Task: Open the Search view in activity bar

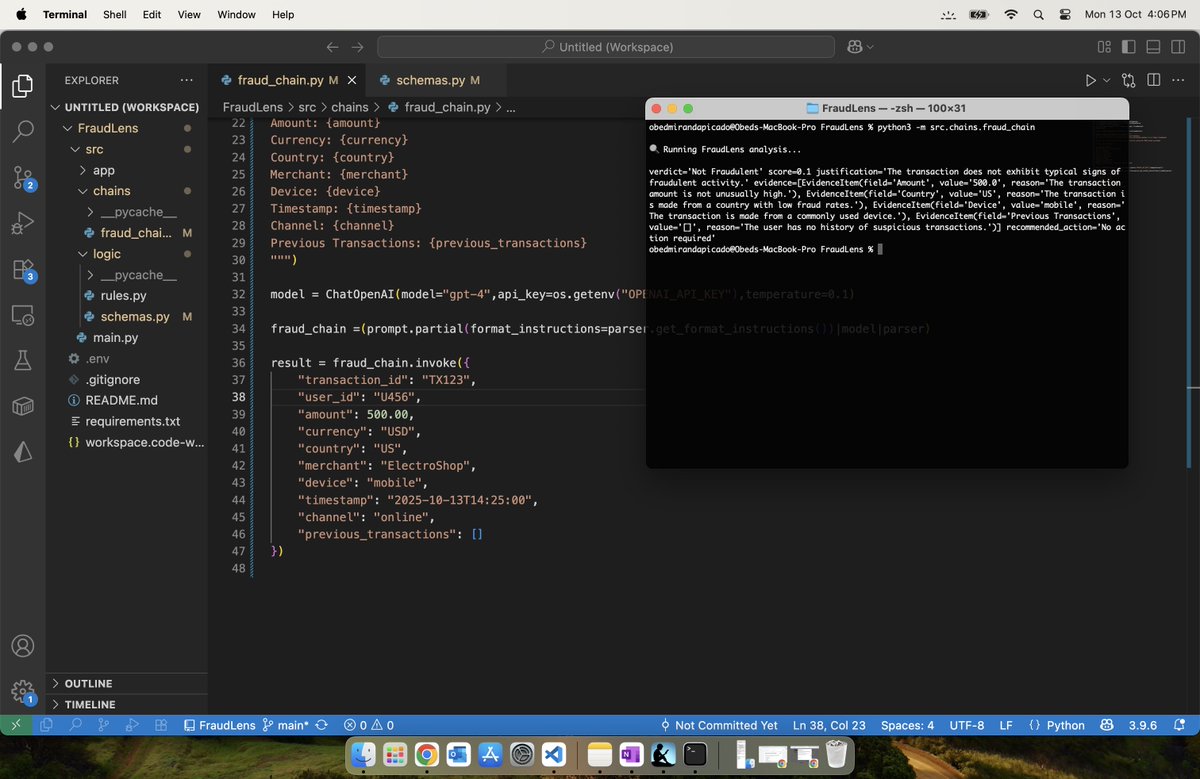Action: point(22,131)
